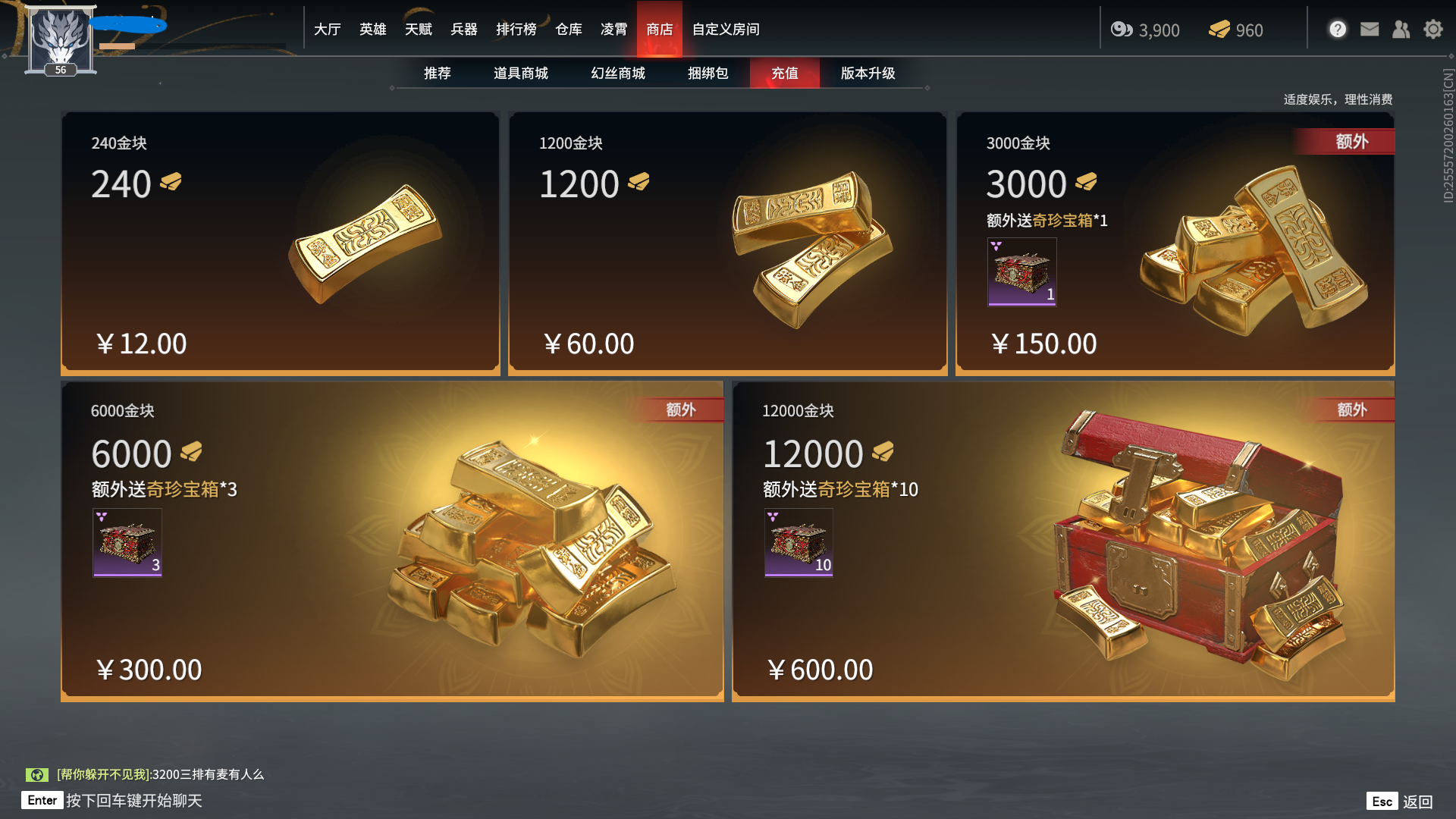
Task: Switch to the 道具商城 sub-tab
Action: click(x=521, y=73)
